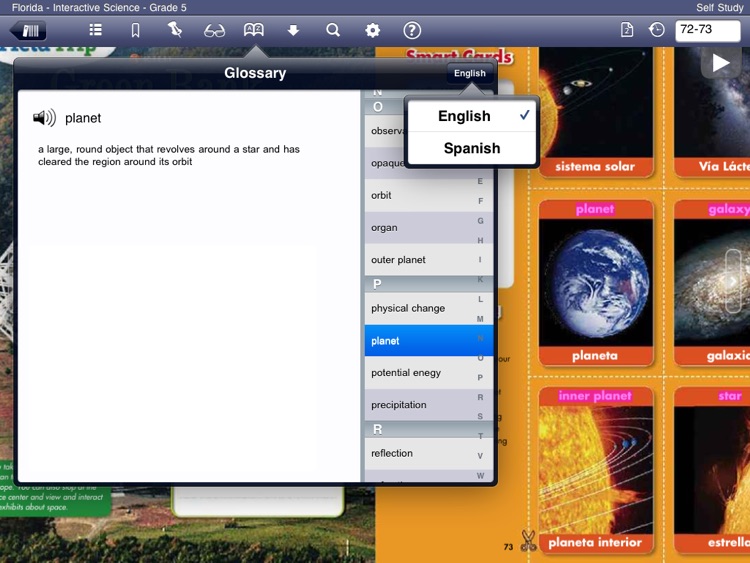This screenshot has width=750, height=563.
Task: Choose Spanish in language menu
Action: coord(472,148)
